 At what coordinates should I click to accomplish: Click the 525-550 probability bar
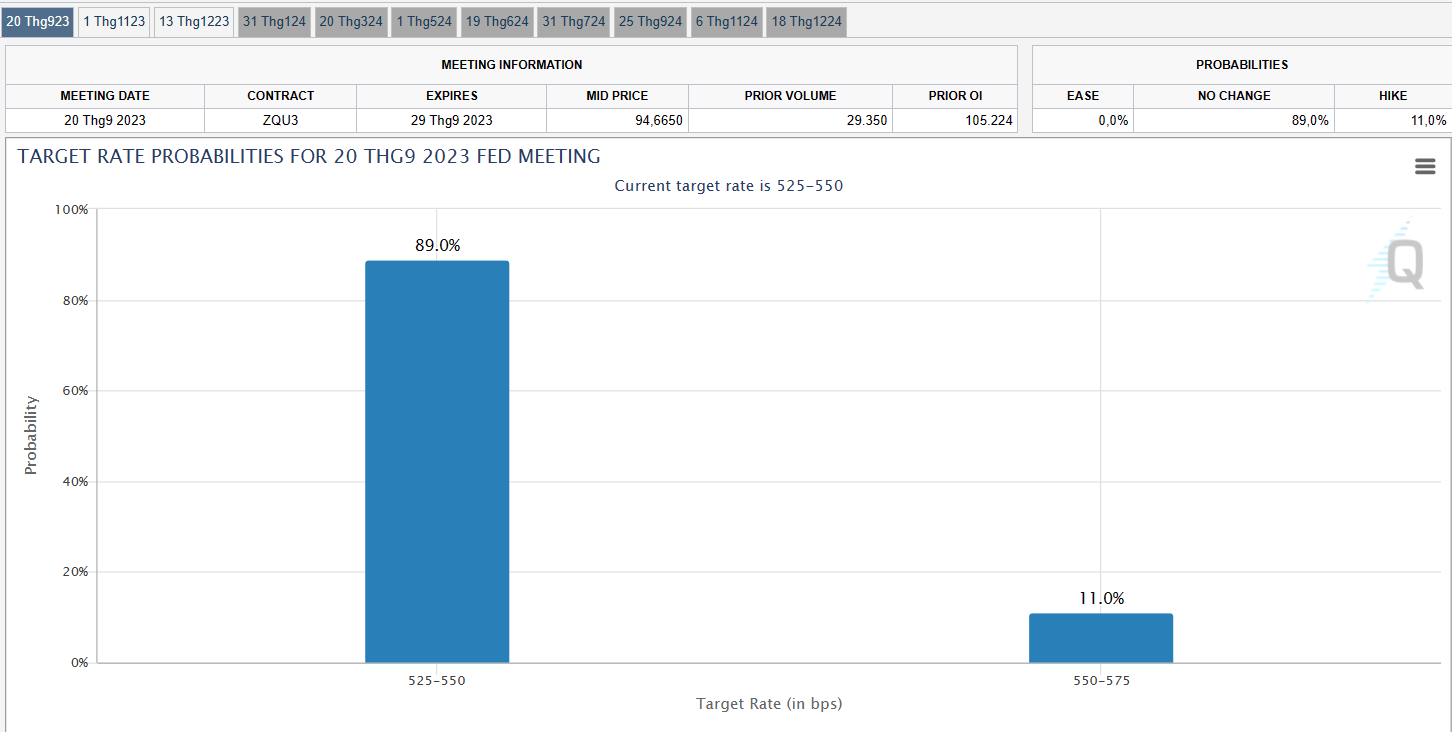point(437,462)
